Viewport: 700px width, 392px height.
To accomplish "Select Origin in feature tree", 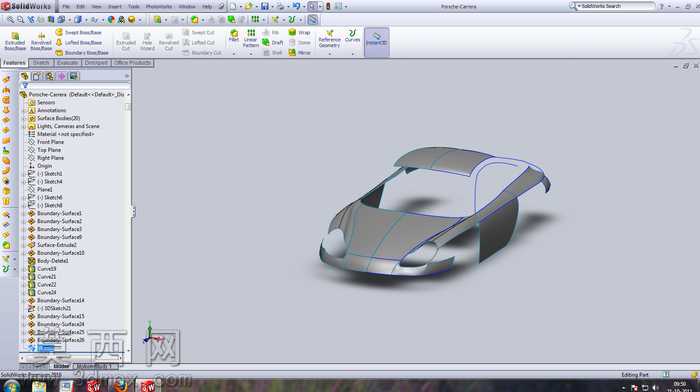I will click(x=44, y=166).
